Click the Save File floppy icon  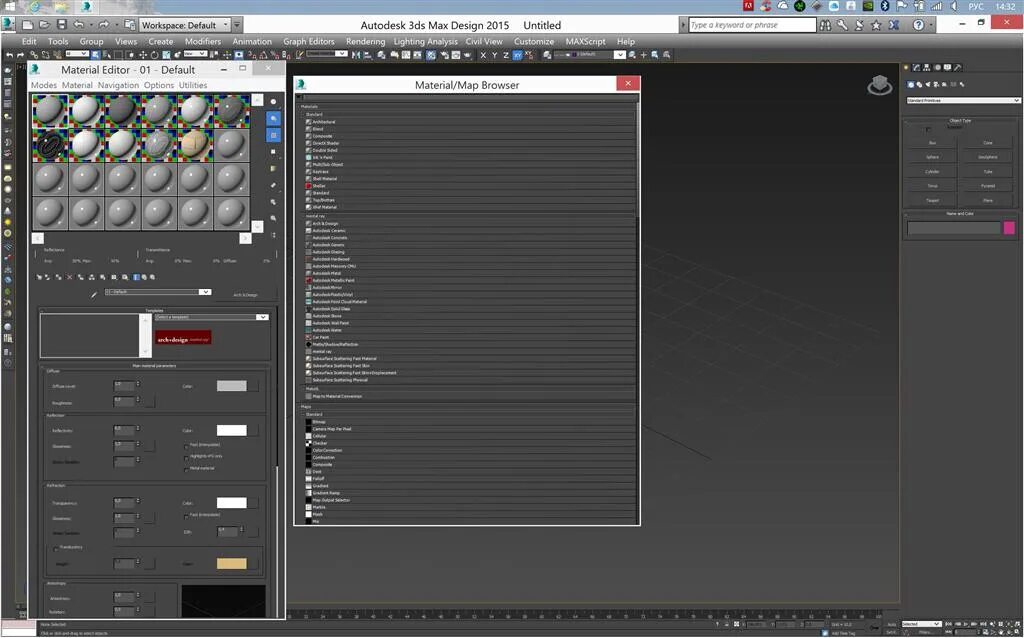[x=61, y=25]
